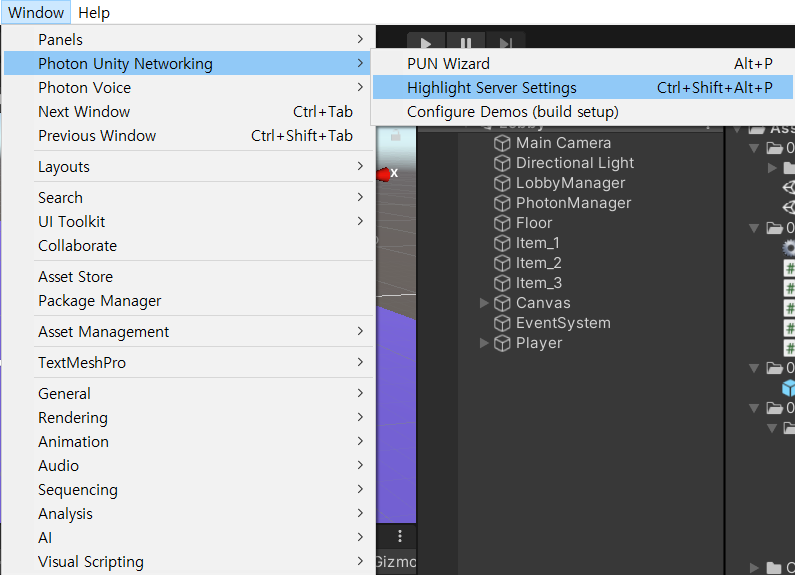The image size is (795, 575).
Task: Open the Analysis submenu
Action: 189,514
